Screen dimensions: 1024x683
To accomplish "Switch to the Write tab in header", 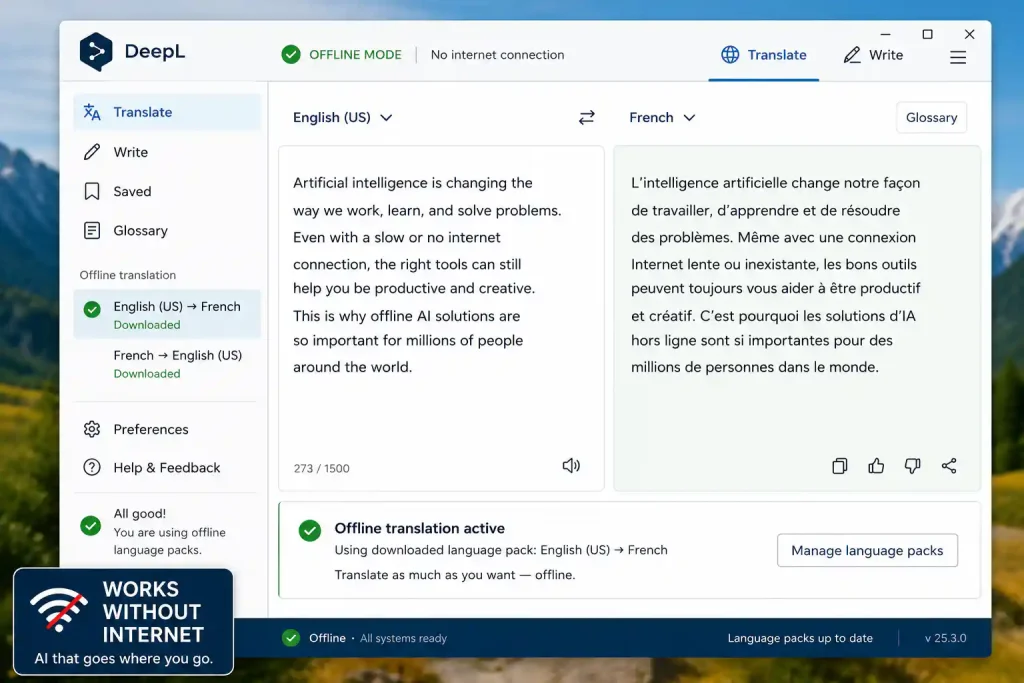I will [872, 55].
